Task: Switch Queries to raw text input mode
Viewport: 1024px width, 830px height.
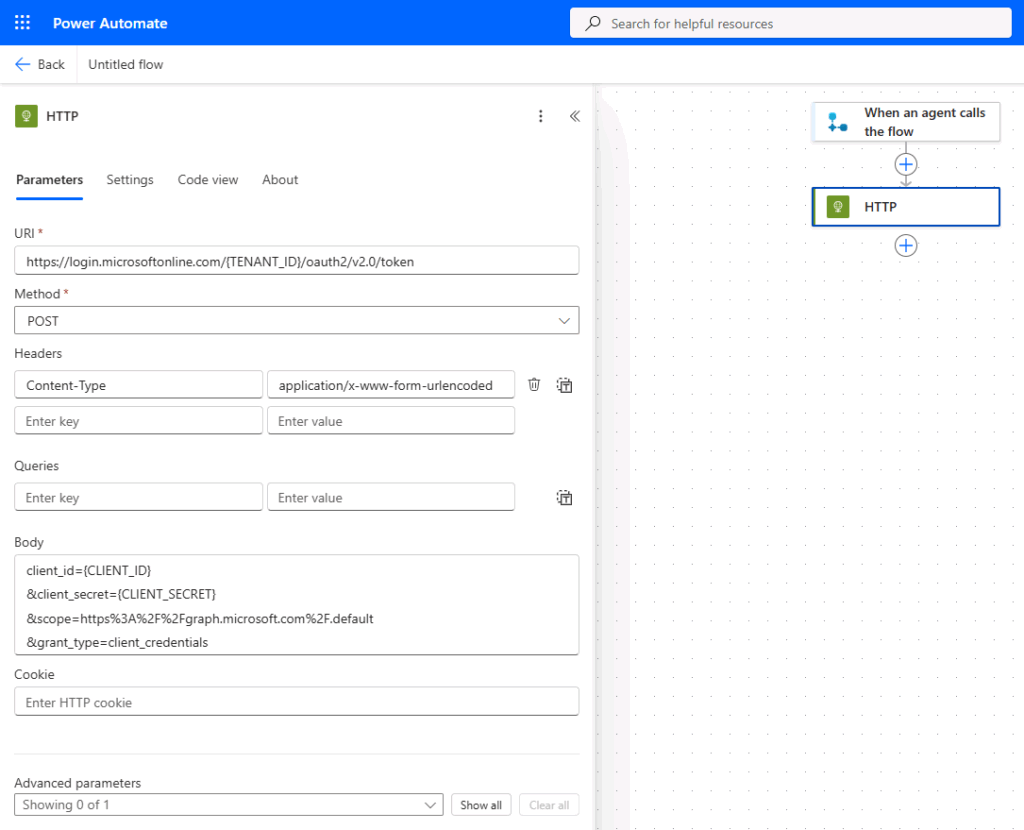Action: [564, 497]
